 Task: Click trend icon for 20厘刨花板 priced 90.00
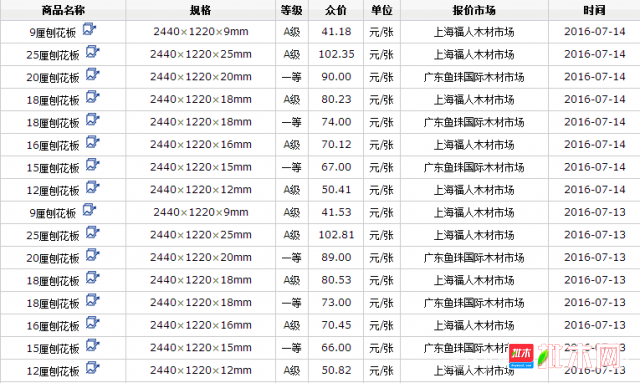(x=93, y=74)
